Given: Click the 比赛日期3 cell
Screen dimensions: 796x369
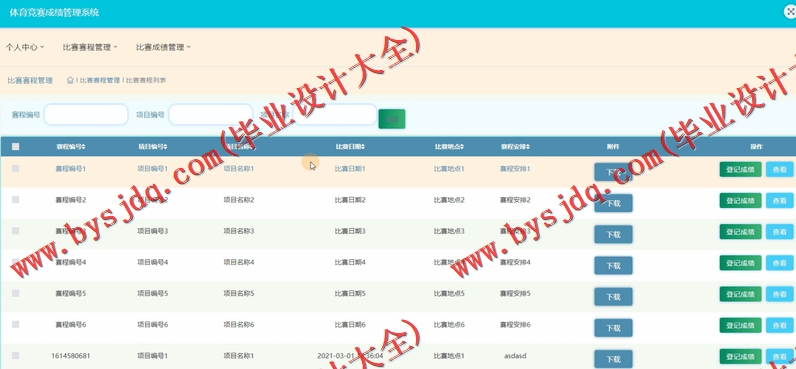Looking at the screenshot, I should 350,231.
